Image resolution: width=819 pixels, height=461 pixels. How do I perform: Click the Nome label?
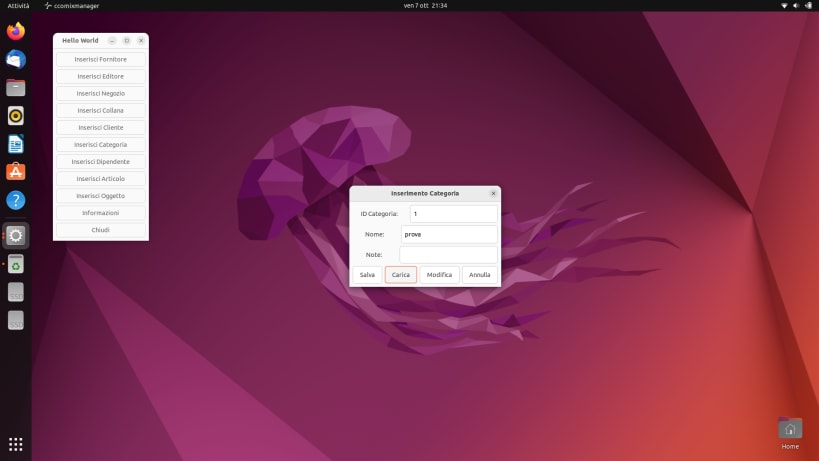(375, 234)
